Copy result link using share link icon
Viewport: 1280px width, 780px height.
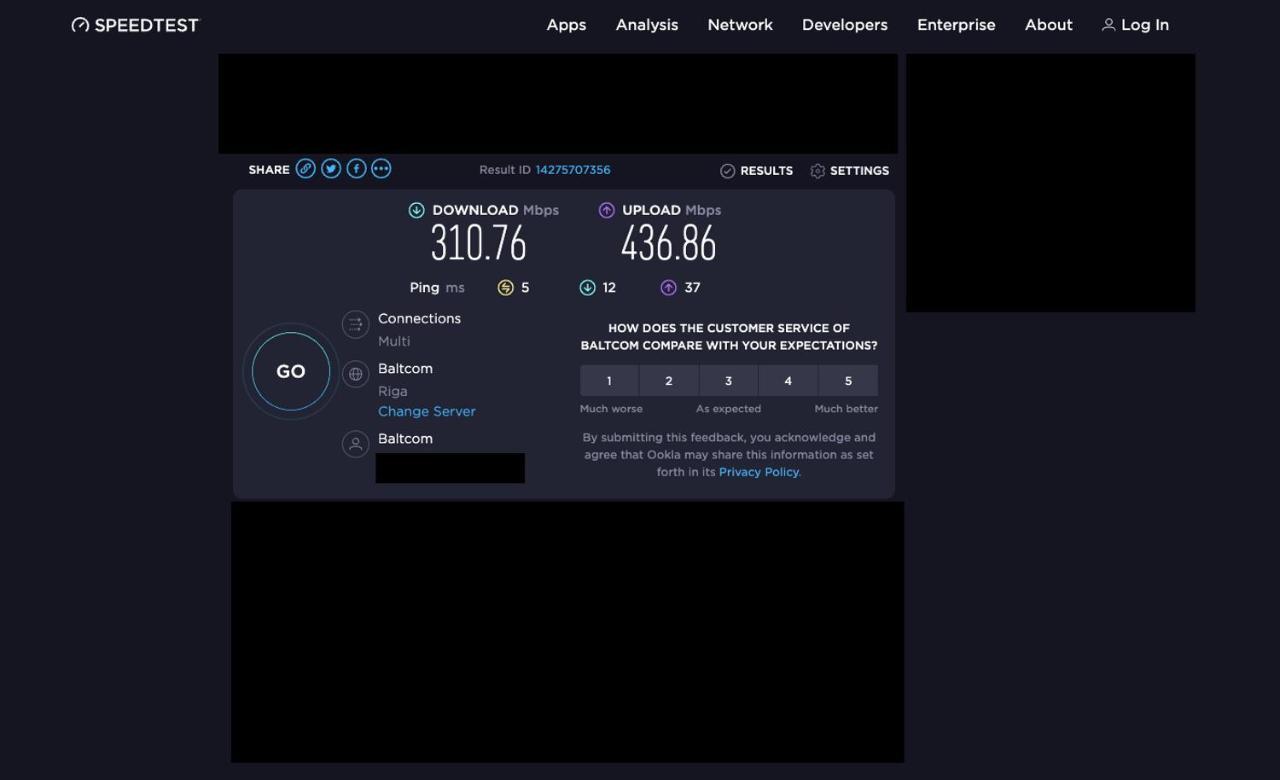pos(306,169)
